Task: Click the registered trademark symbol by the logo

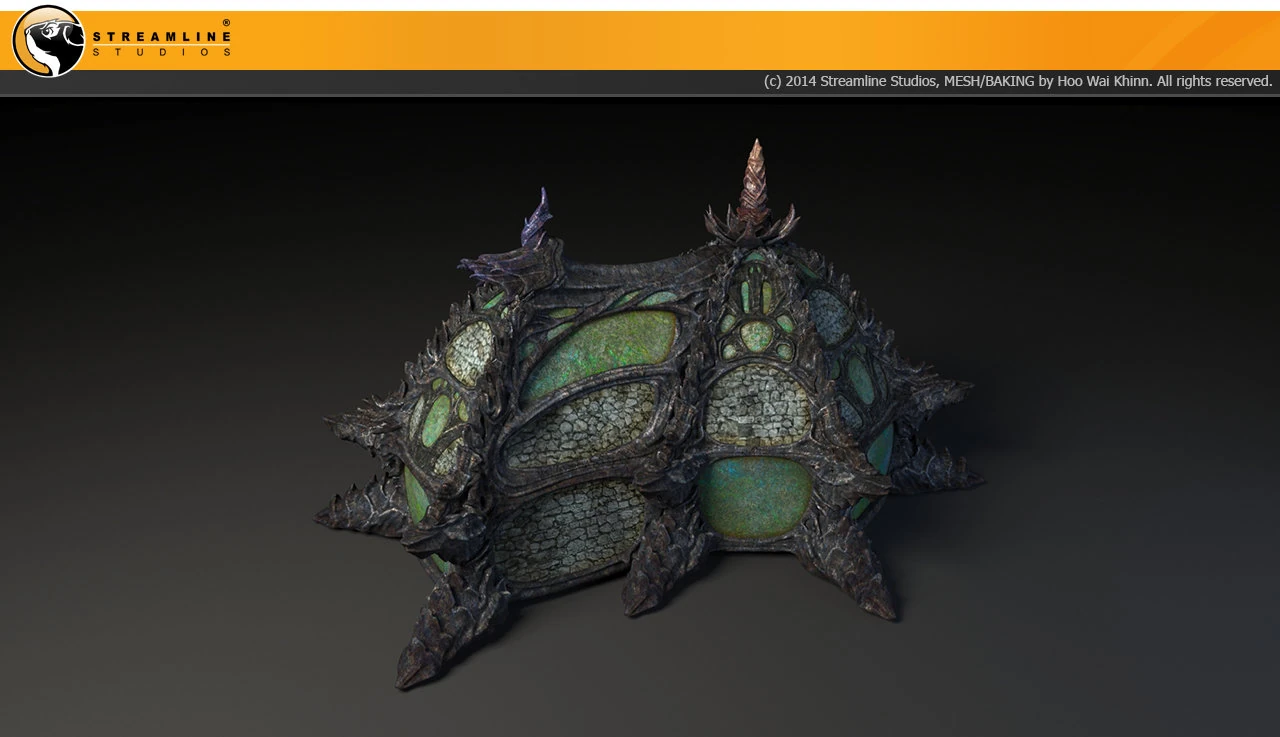Action: [226, 22]
